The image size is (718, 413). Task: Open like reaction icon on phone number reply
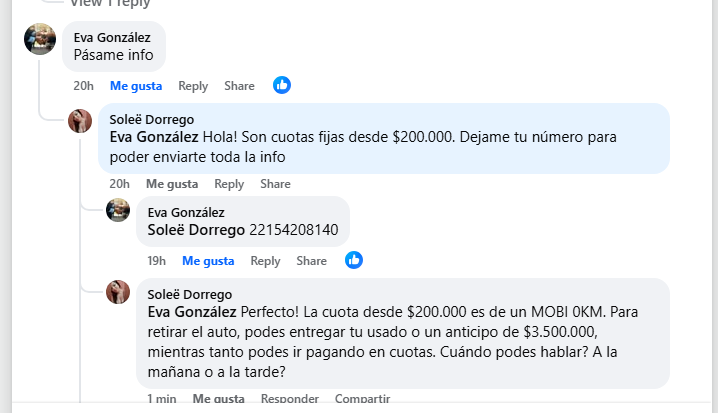click(354, 260)
